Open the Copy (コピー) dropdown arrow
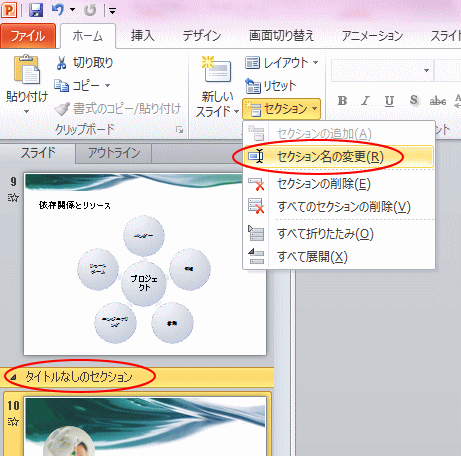This screenshot has width=461, height=456. click(x=107, y=86)
